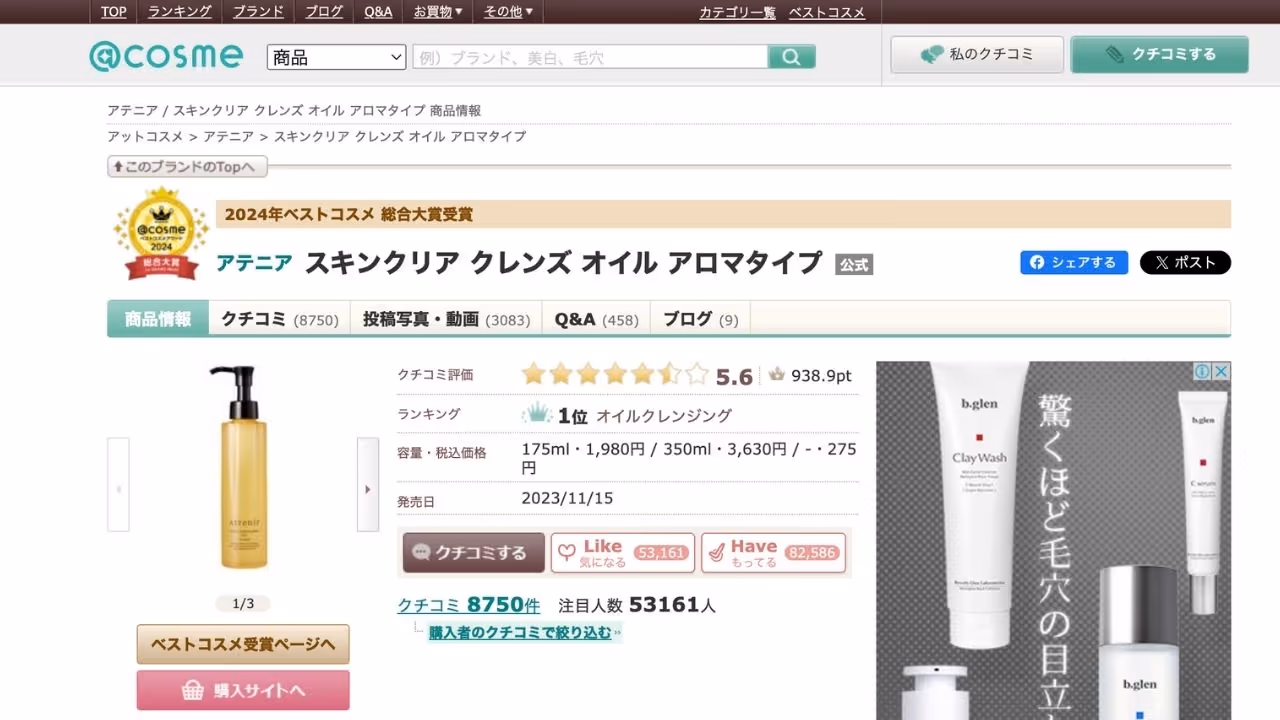Image resolution: width=1280 pixels, height=720 pixels.
Task: Switch to ブログ (9) tab
Action: [700, 319]
